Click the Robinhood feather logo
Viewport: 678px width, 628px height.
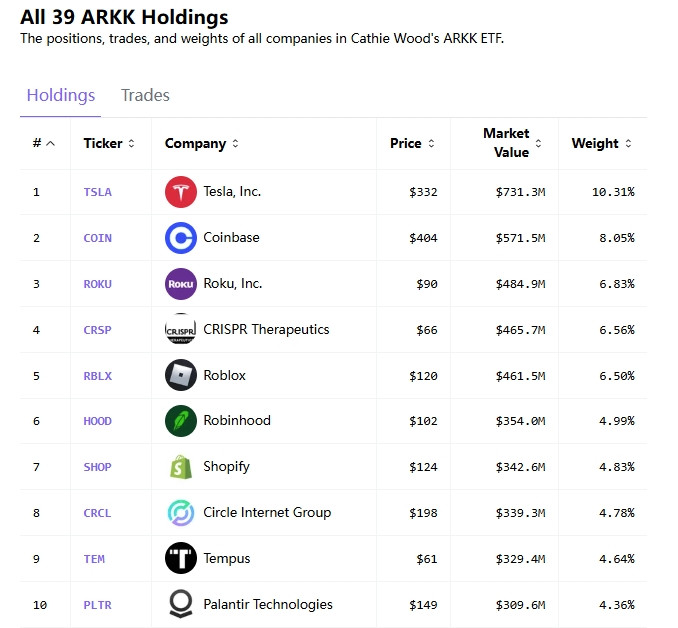pyautogui.click(x=181, y=421)
